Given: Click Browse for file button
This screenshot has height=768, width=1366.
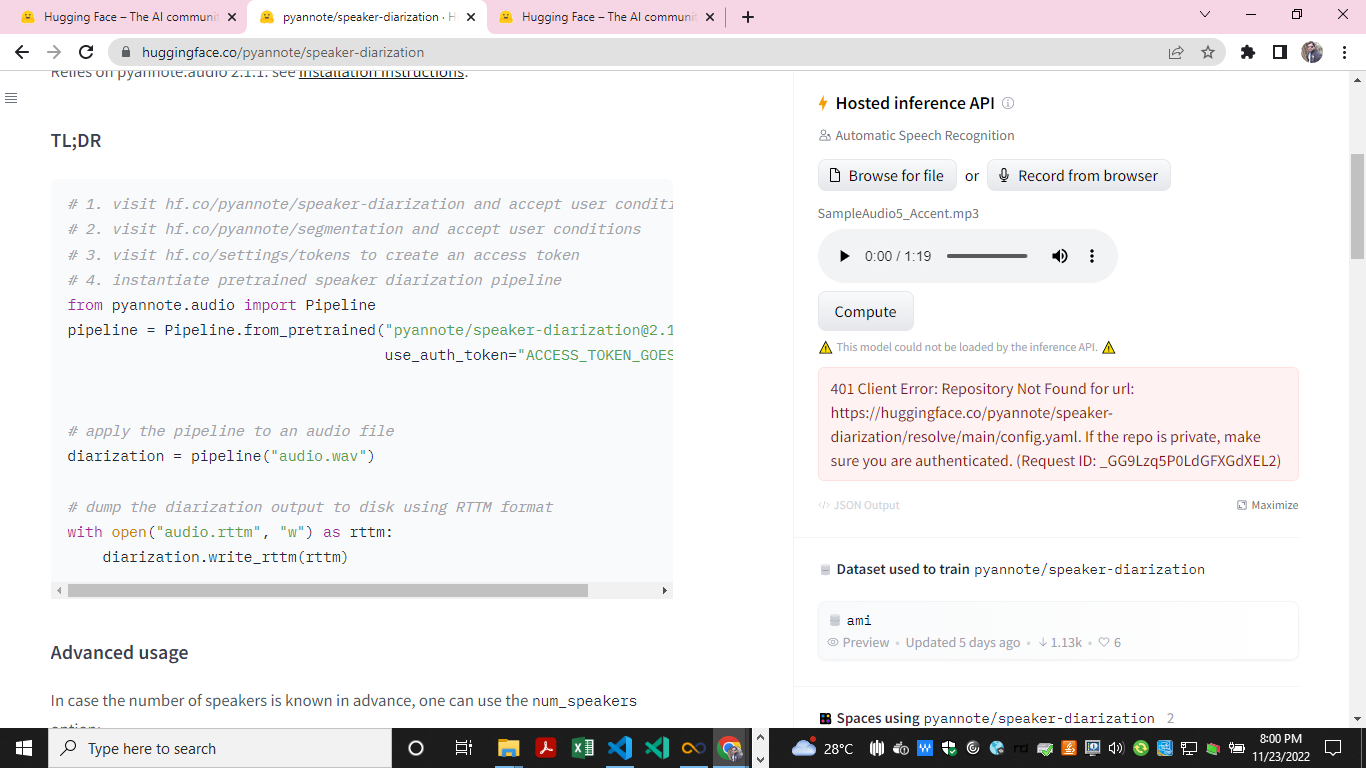Looking at the screenshot, I should point(887,175).
